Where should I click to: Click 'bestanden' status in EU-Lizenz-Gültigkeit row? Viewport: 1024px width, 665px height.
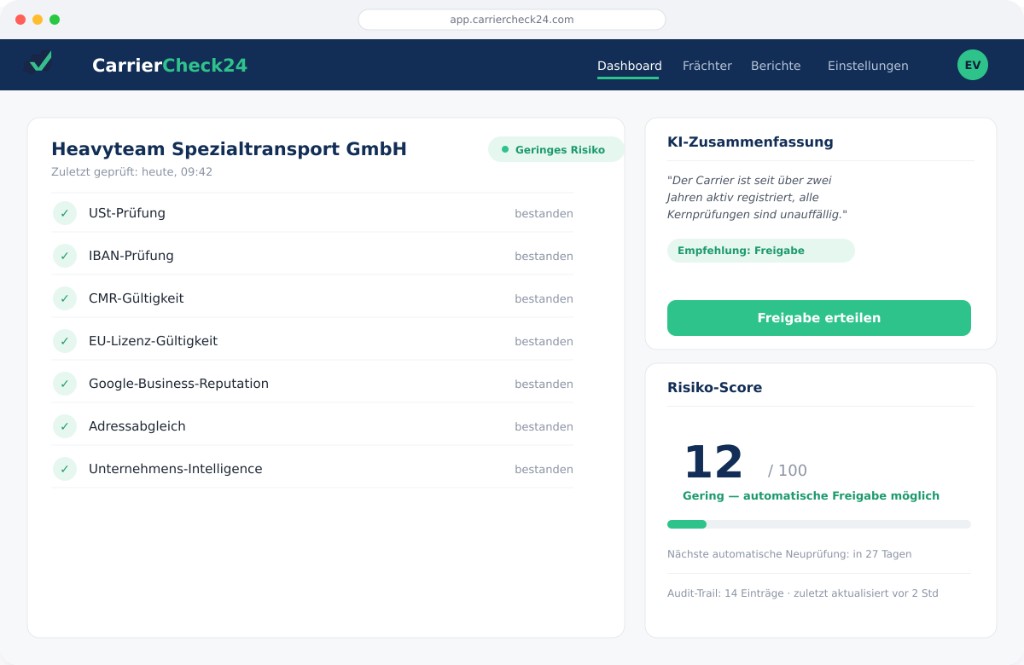[543, 342]
